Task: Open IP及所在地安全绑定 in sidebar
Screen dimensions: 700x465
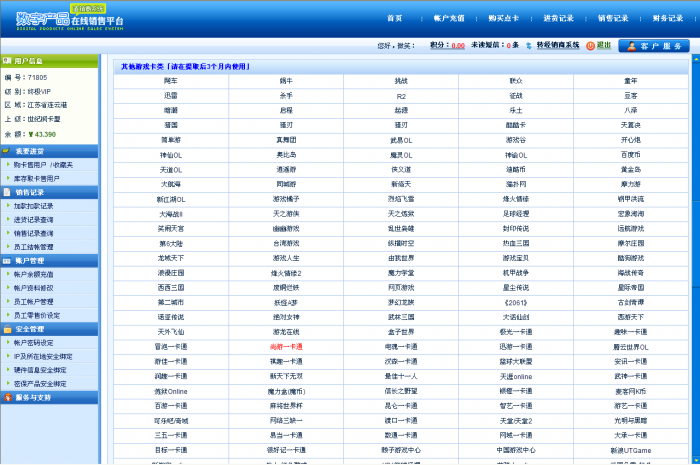Action: click(x=43, y=357)
